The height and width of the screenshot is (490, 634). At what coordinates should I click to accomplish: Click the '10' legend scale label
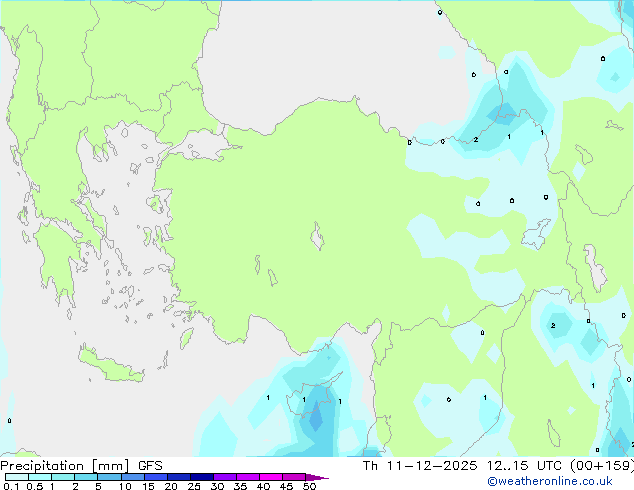click(x=125, y=486)
